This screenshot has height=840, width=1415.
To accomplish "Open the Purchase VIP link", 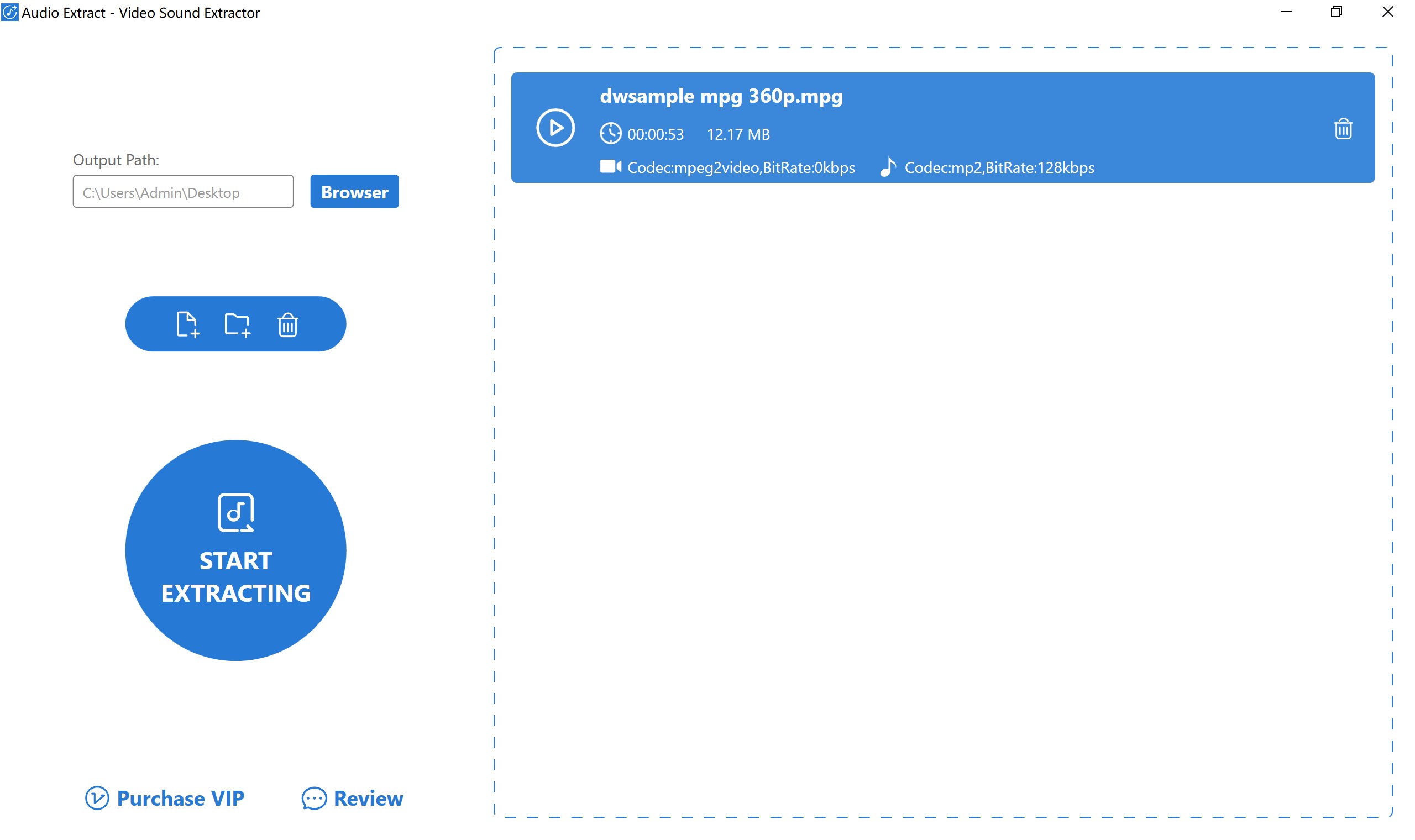I will [180, 798].
